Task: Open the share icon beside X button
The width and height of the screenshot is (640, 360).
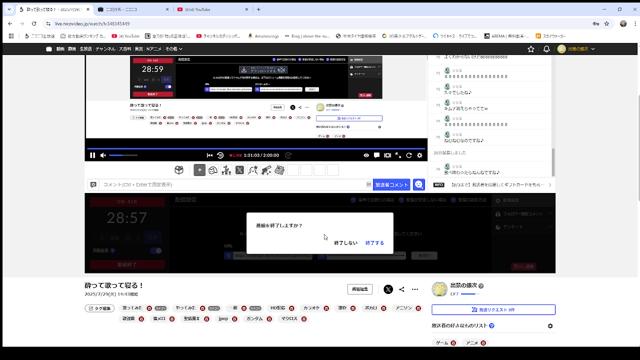Action: tap(402, 289)
